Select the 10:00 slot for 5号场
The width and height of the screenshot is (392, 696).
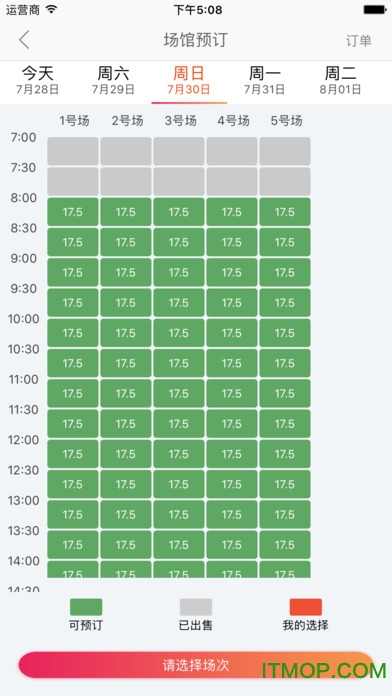click(x=285, y=333)
